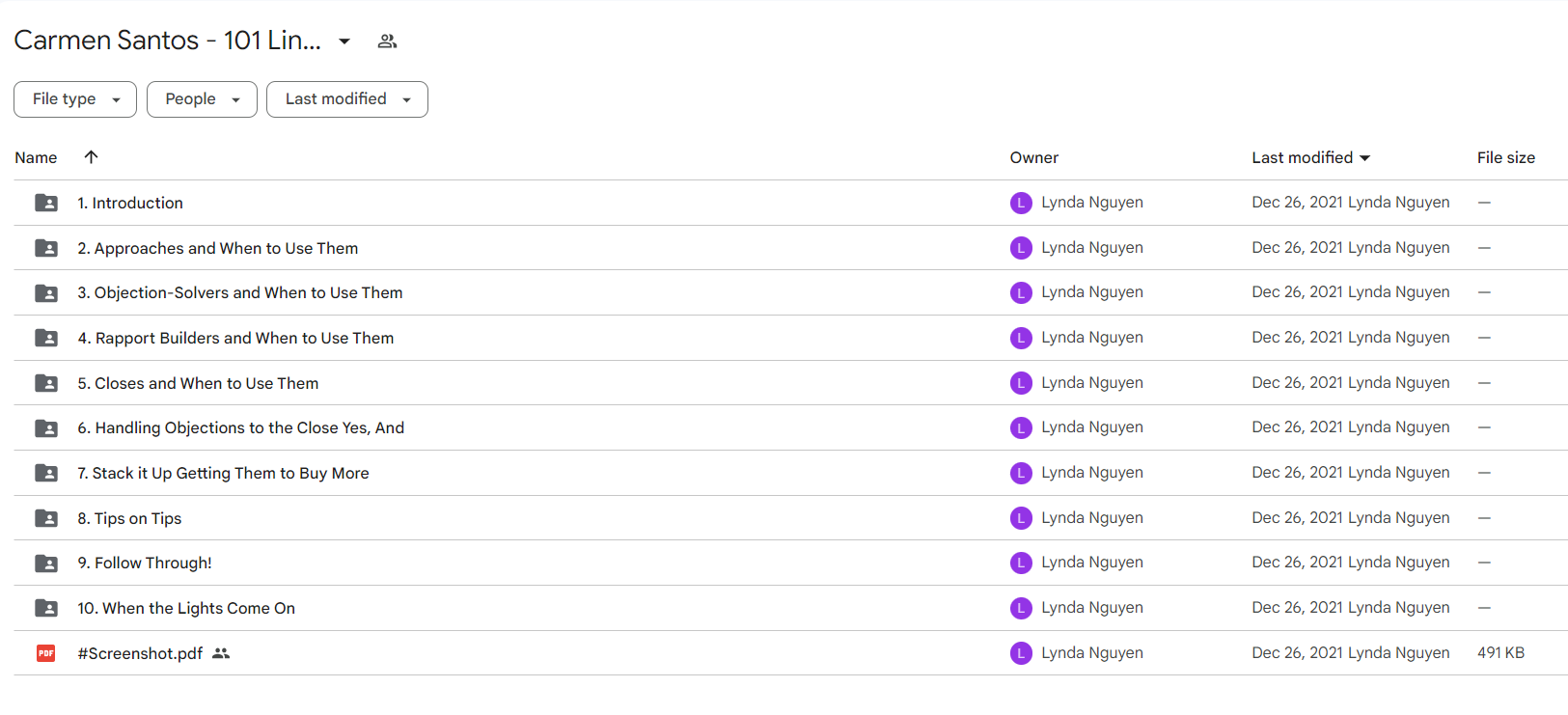Click shared icon next to #Screenshot.pdf name
The image size is (1568, 715).
221,653
